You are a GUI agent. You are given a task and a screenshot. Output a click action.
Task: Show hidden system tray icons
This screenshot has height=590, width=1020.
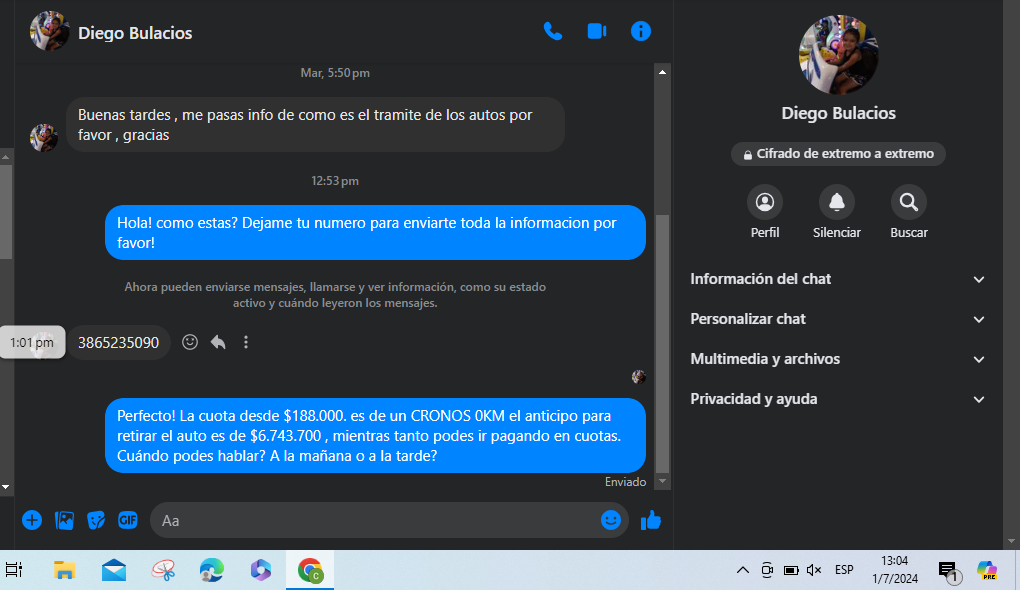(x=742, y=570)
